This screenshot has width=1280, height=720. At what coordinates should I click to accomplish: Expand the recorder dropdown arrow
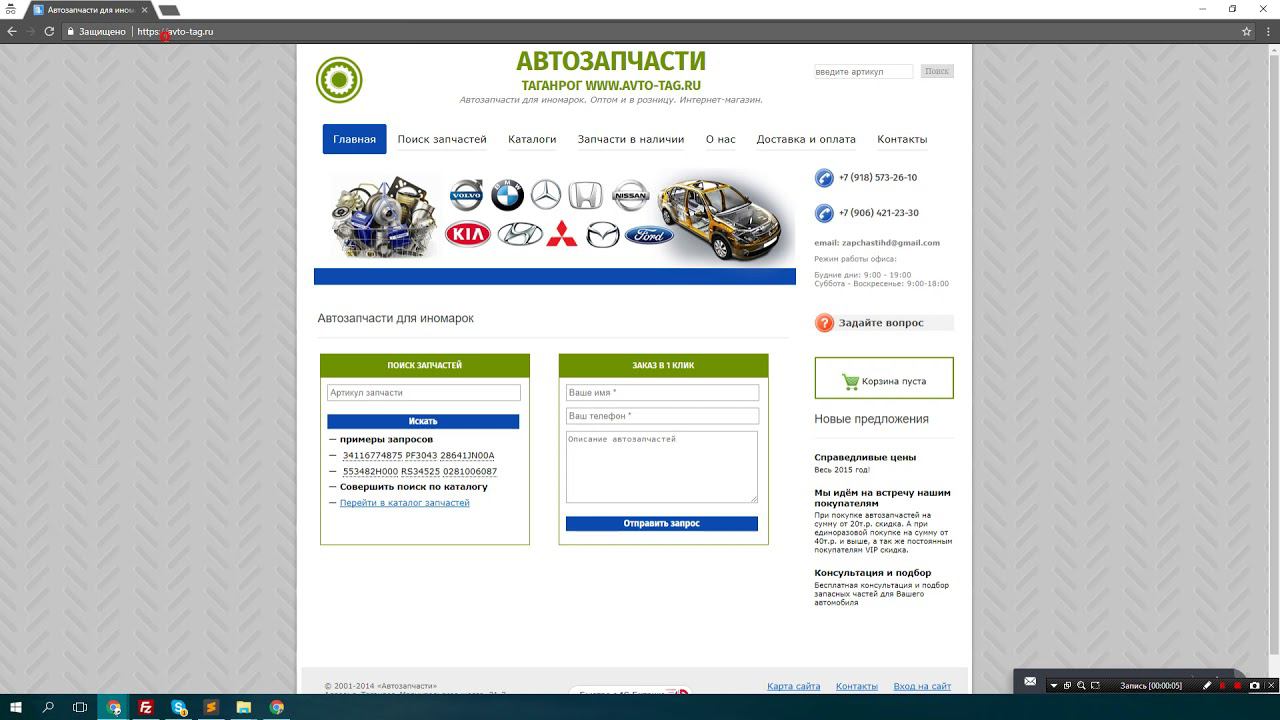click(1053, 686)
